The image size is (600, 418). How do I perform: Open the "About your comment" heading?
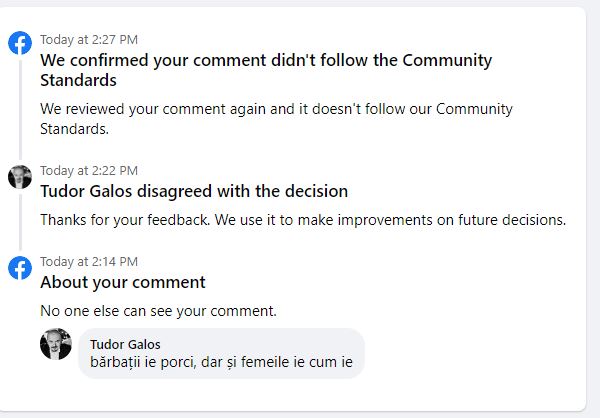[123, 282]
